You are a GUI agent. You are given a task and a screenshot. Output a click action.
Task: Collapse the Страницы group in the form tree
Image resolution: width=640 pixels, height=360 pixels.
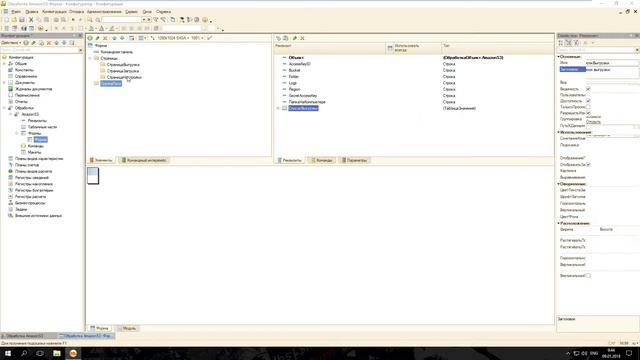[90, 58]
